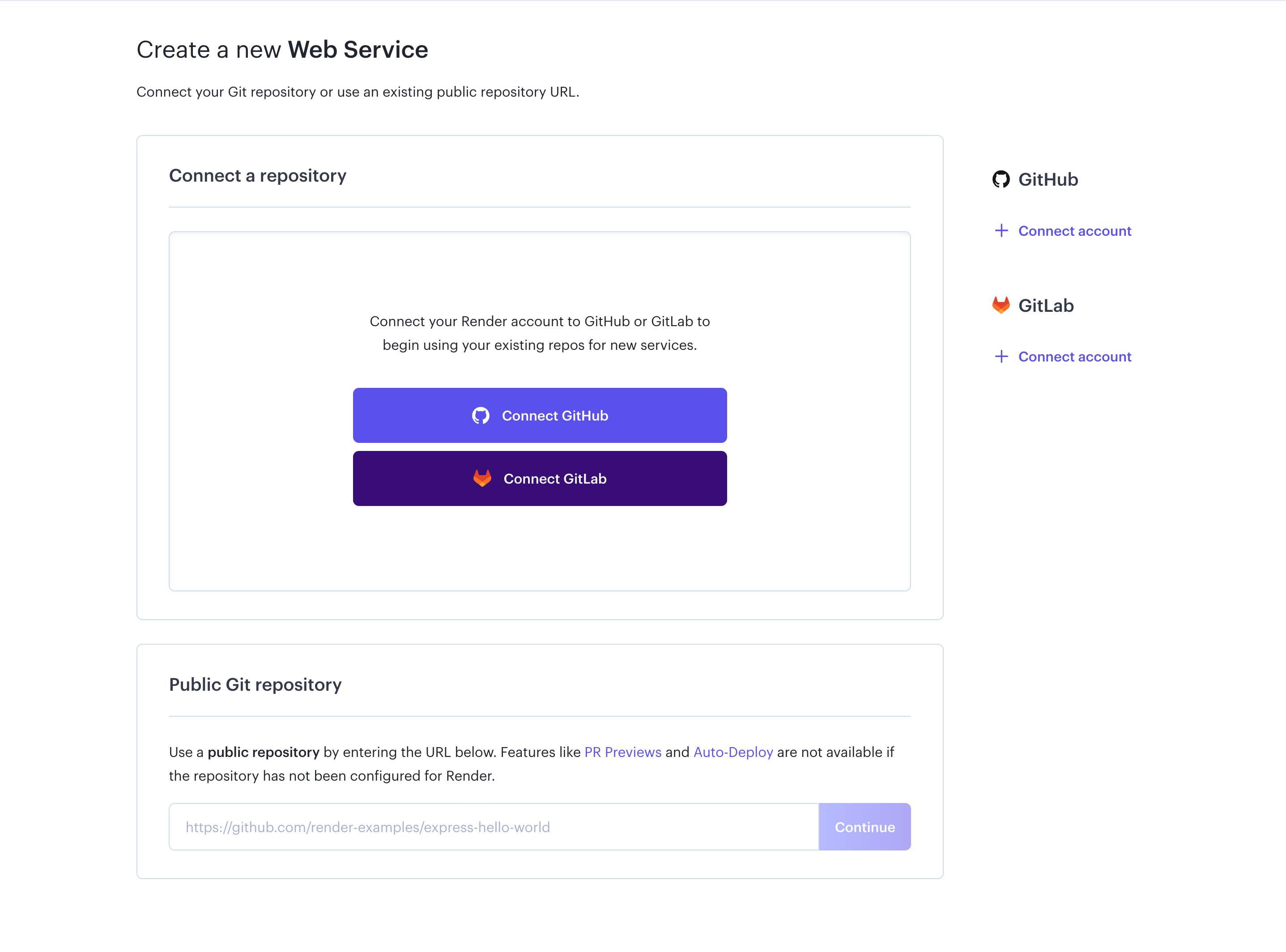Click the GitHub octocat icon in the sidebar

pyautogui.click(x=1001, y=179)
